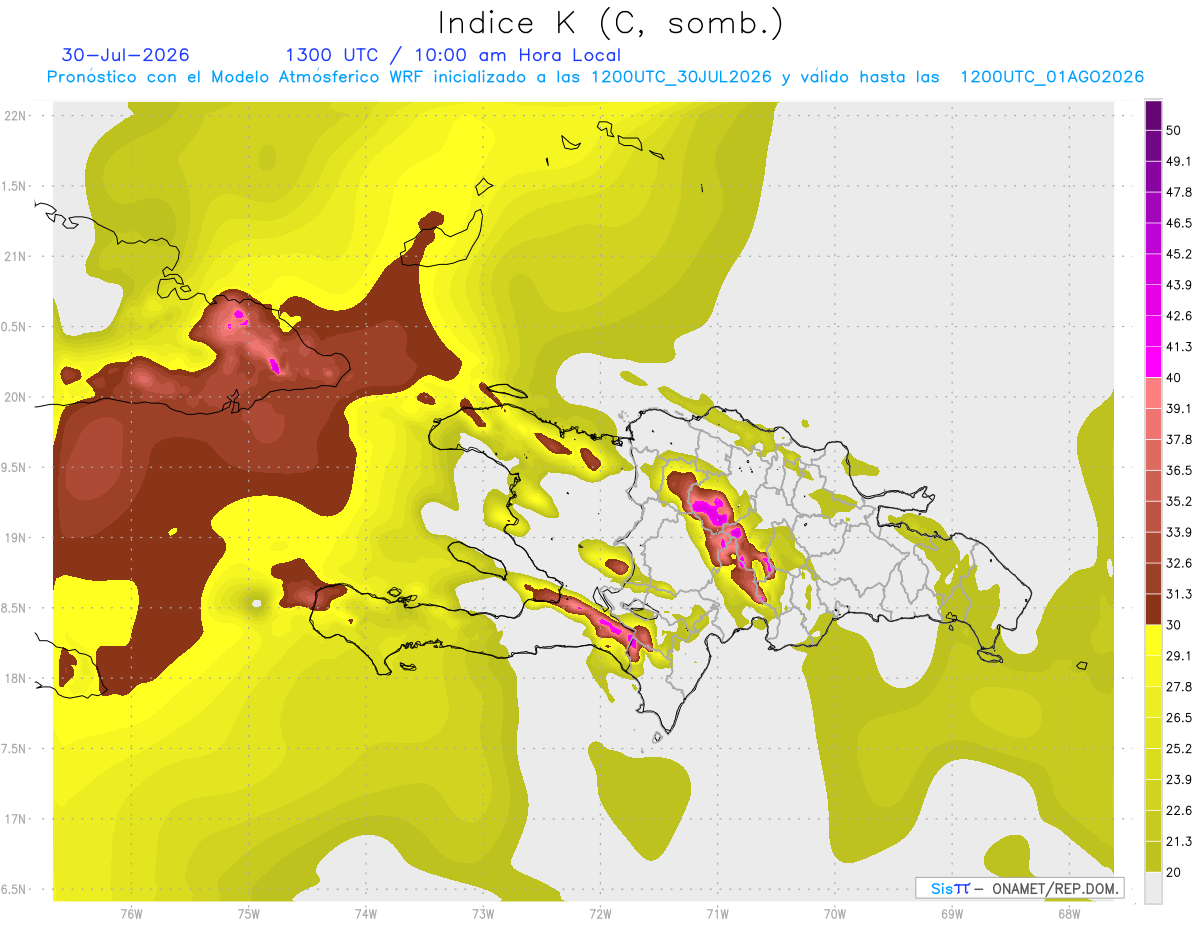Click the longitude axis label '76W'
The image size is (1200, 927).
coord(131,913)
